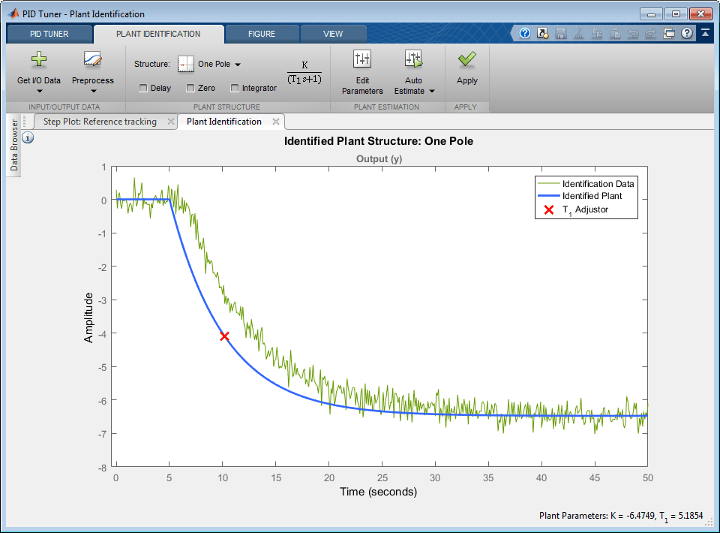The width and height of the screenshot is (720, 533).
Task: Open Edit Parameters dialog
Action: coord(362,60)
